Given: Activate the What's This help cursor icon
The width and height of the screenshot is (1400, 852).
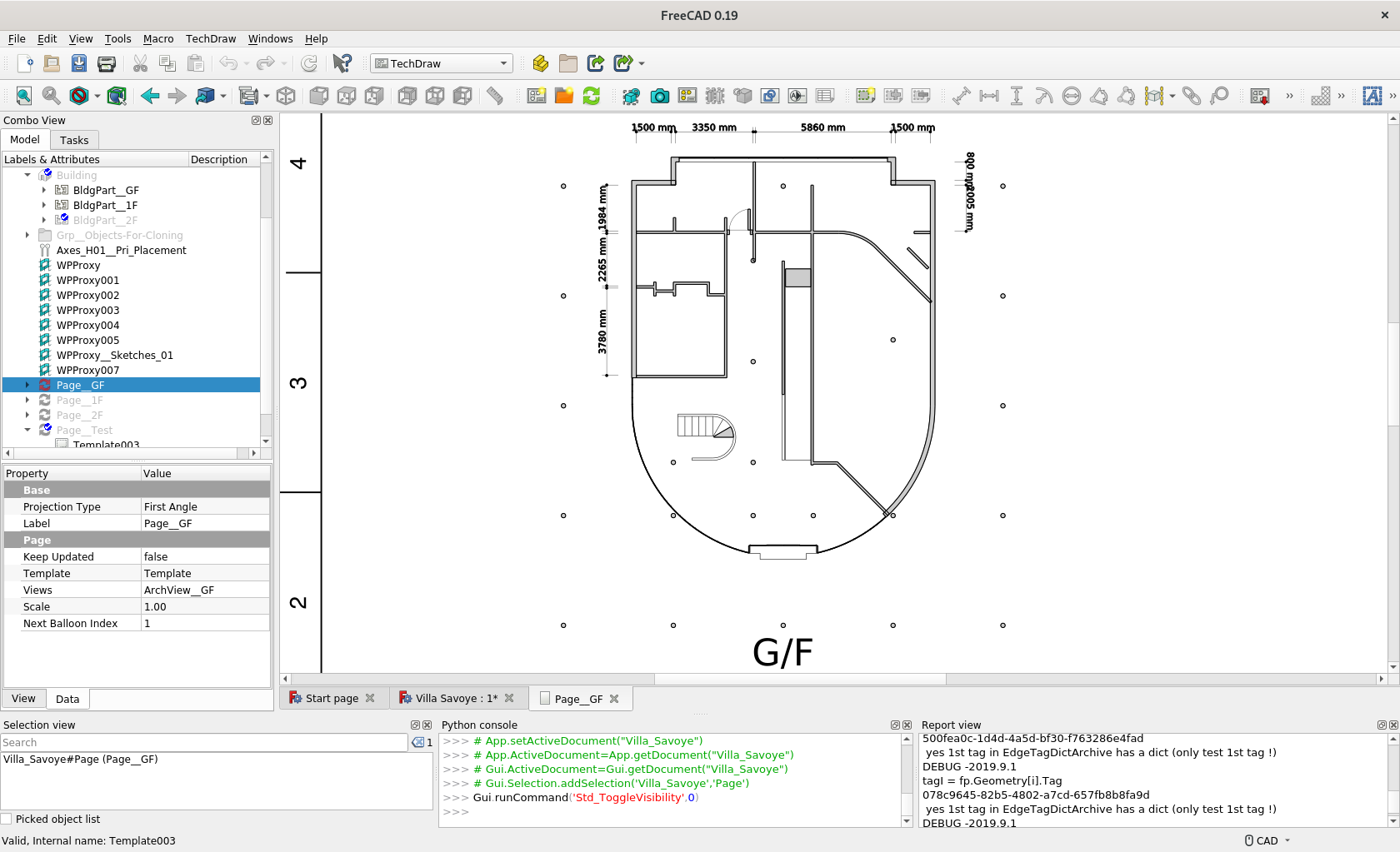Looking at the screenshot, I should pos(342,63).
